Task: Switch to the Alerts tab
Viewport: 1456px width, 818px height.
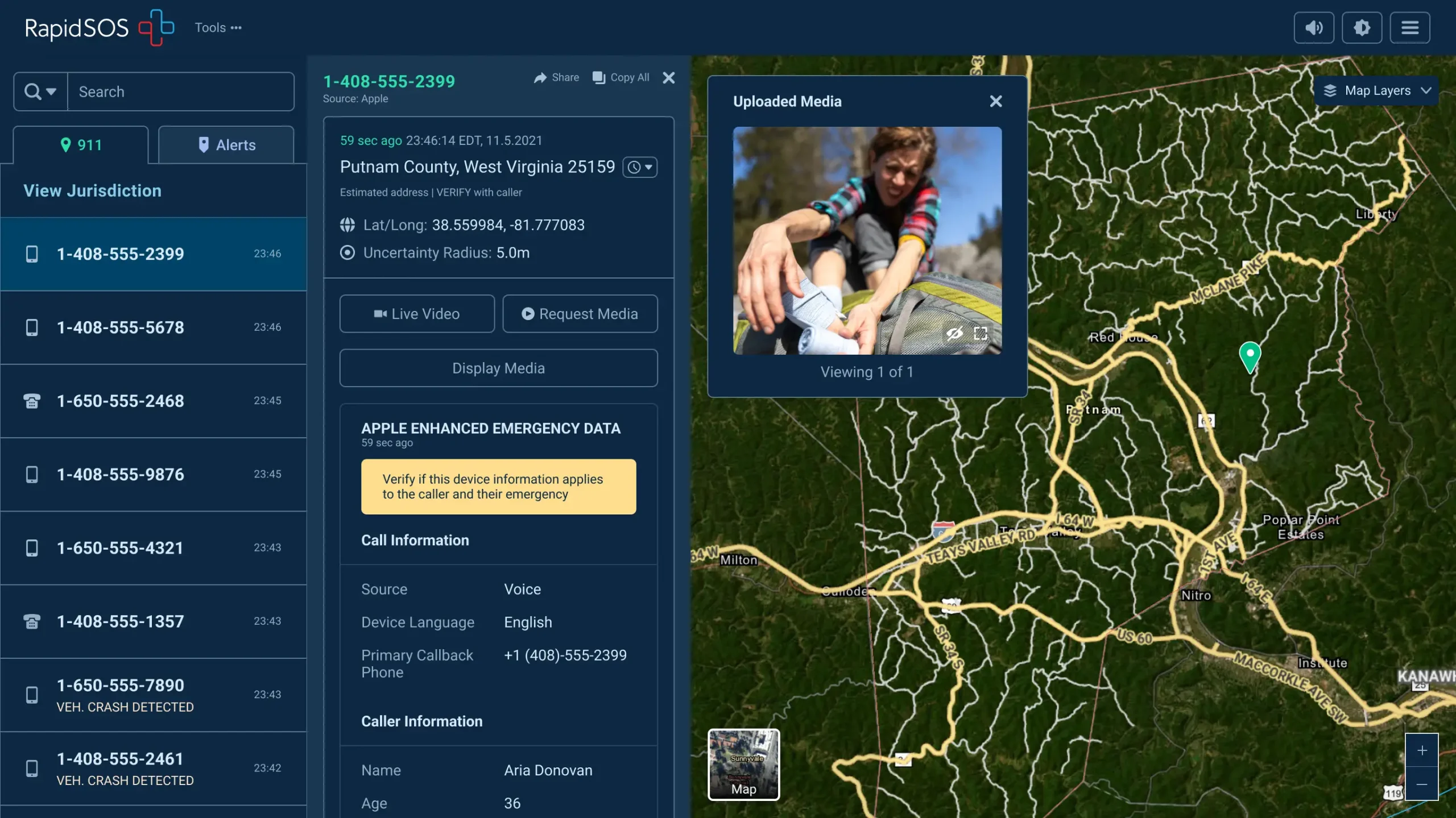Action: tap(226, 145)
